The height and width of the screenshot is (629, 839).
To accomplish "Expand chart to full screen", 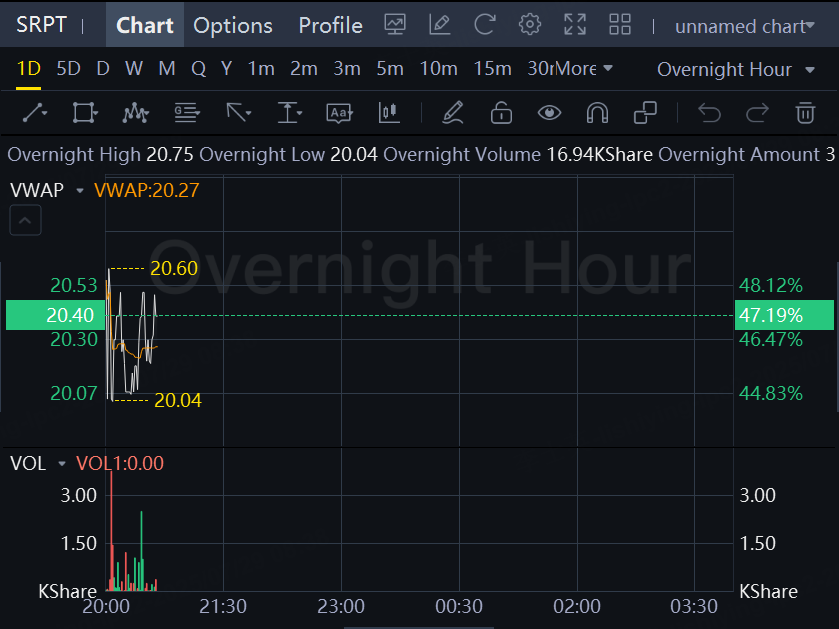I will [575, 25].
